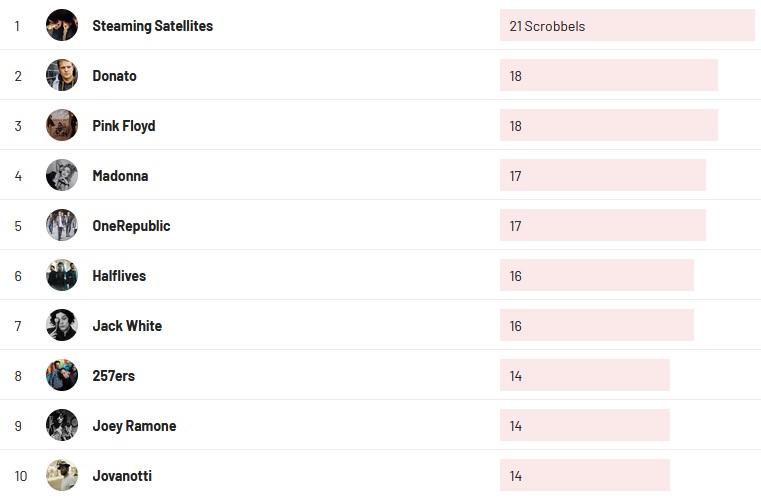Select the Jack White artist name
This screenshot has height=499, width=761.
[x=127, y=326]
